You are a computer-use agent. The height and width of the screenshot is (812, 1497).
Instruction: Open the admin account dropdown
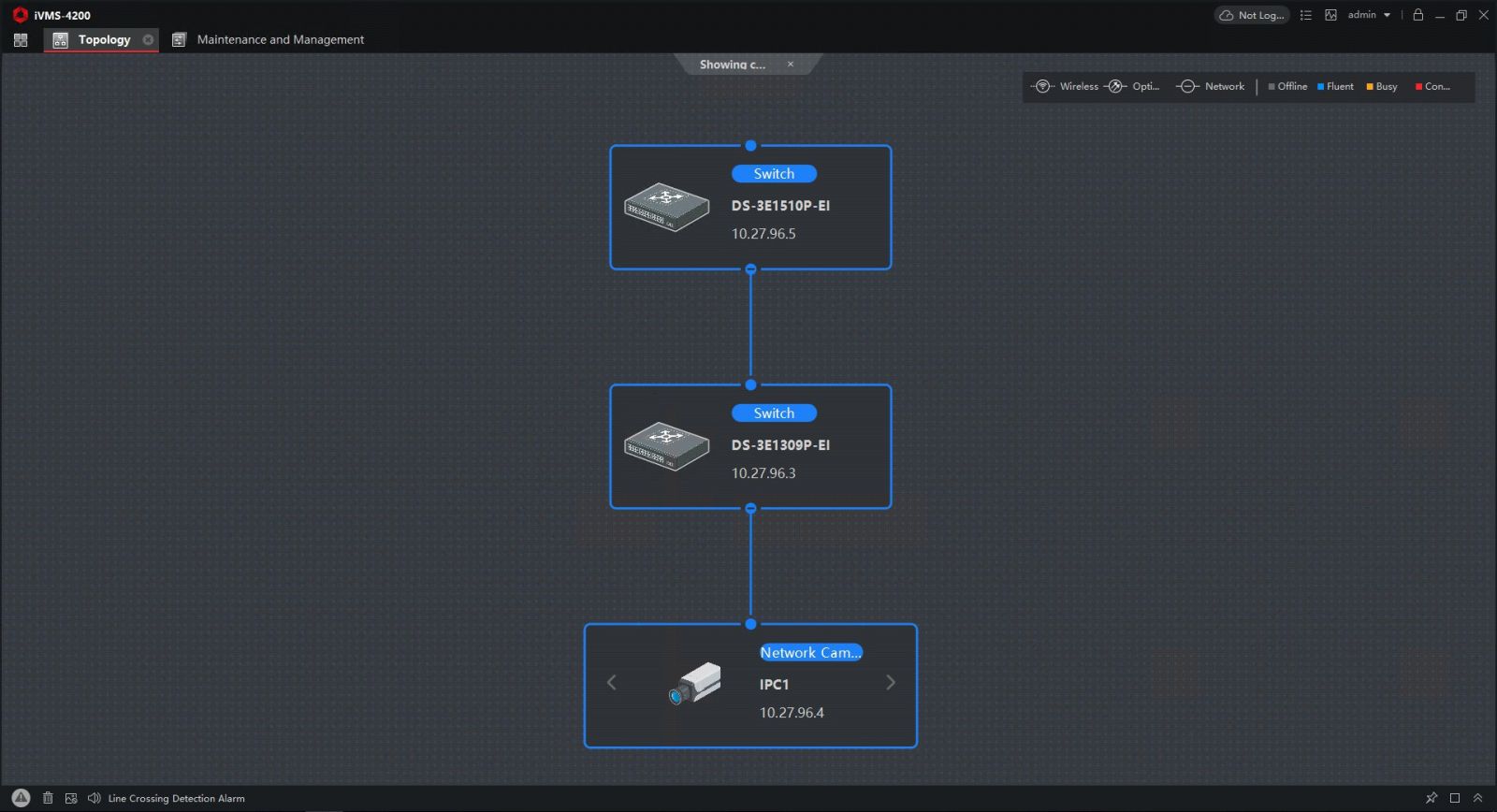[1369, 15]
